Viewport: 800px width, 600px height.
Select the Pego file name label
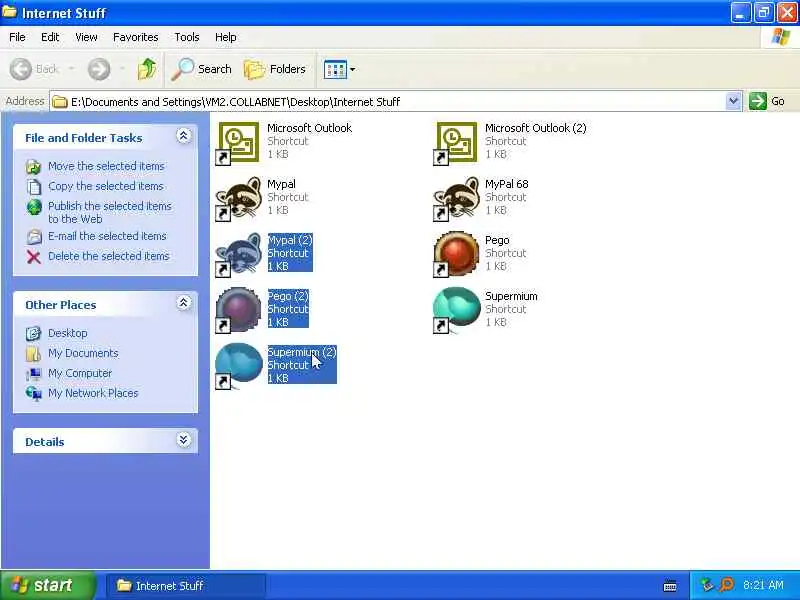497,240
